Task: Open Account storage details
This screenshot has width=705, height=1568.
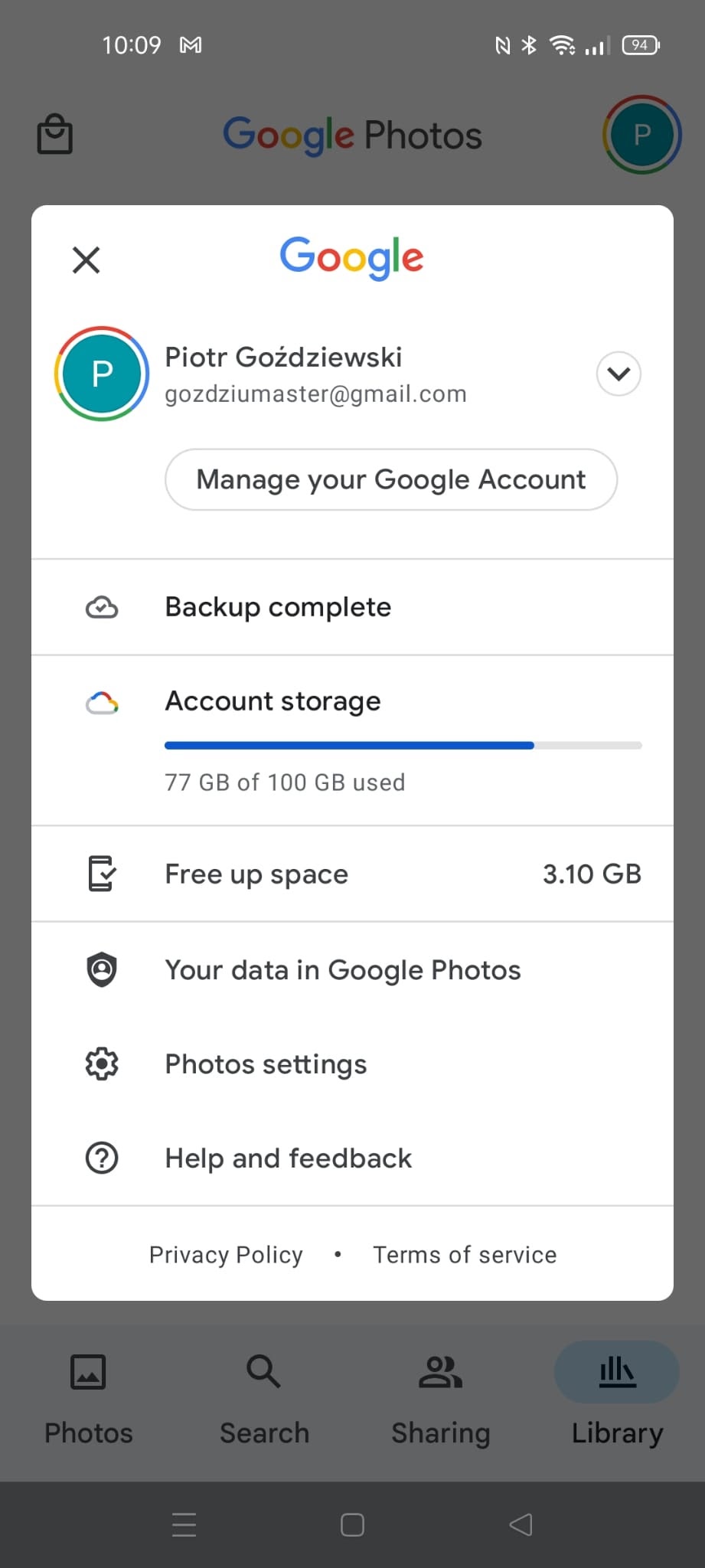Action: (x=352, y=740)
